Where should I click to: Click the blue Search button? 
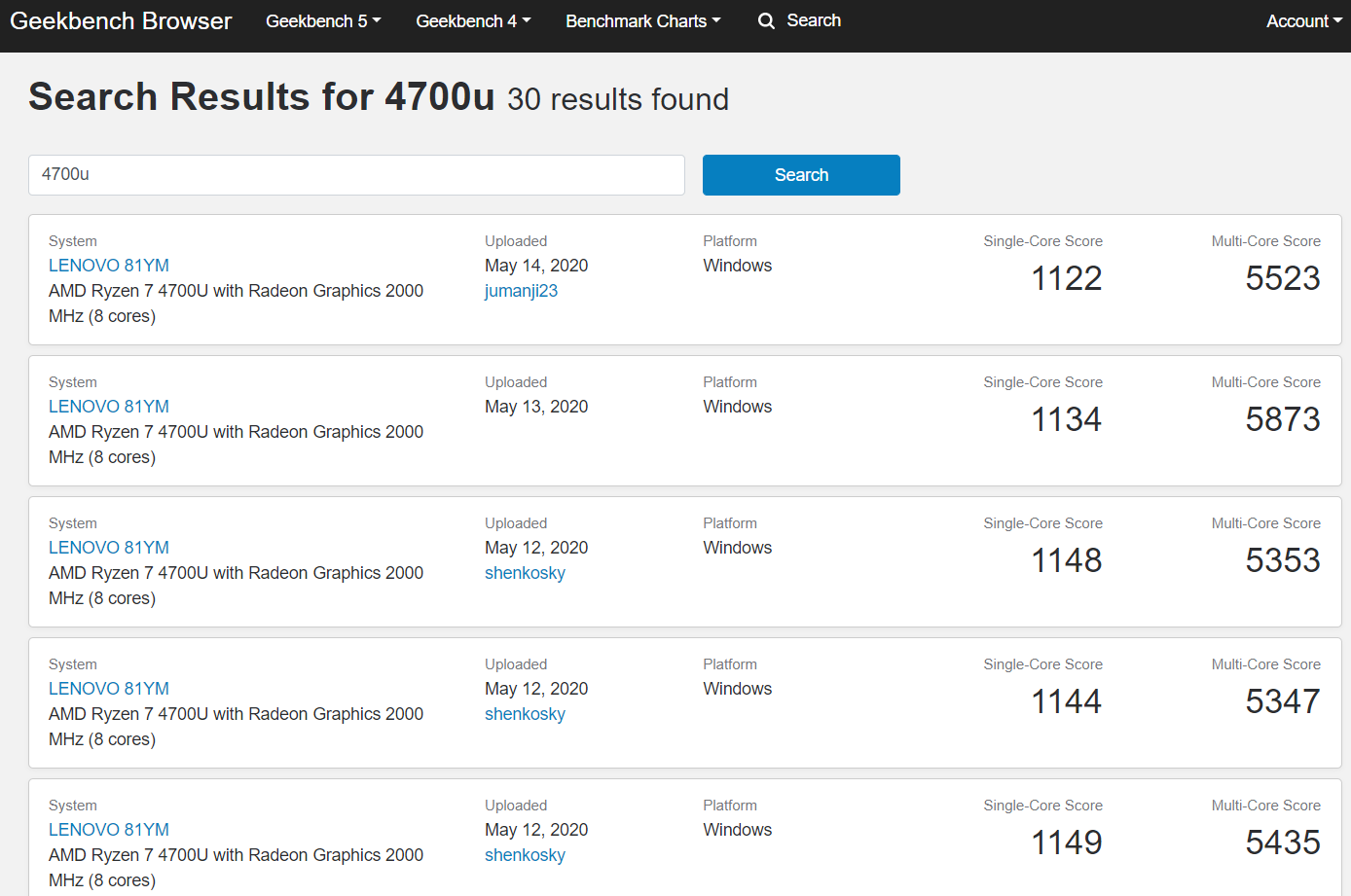pyautogui.click(x=801, y=175)
